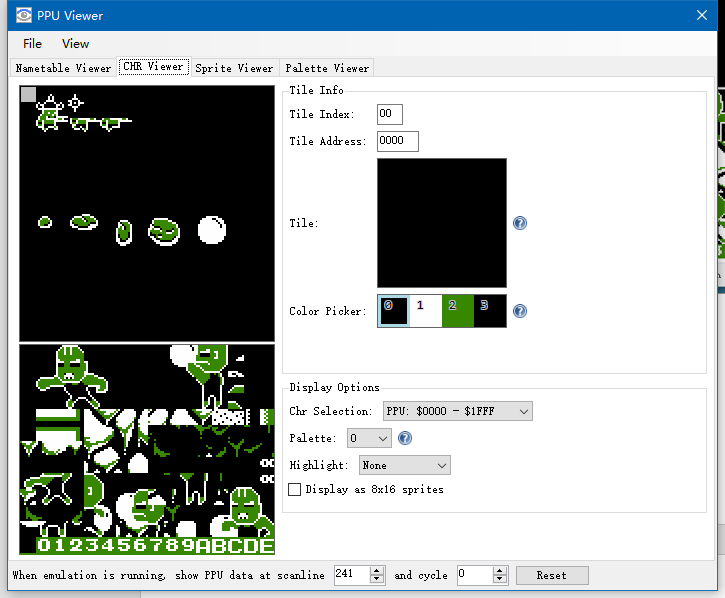Increase the scanline value with up arrow
Screen dimensions: 725x598
pyautogui.click(x=377, y=571)
